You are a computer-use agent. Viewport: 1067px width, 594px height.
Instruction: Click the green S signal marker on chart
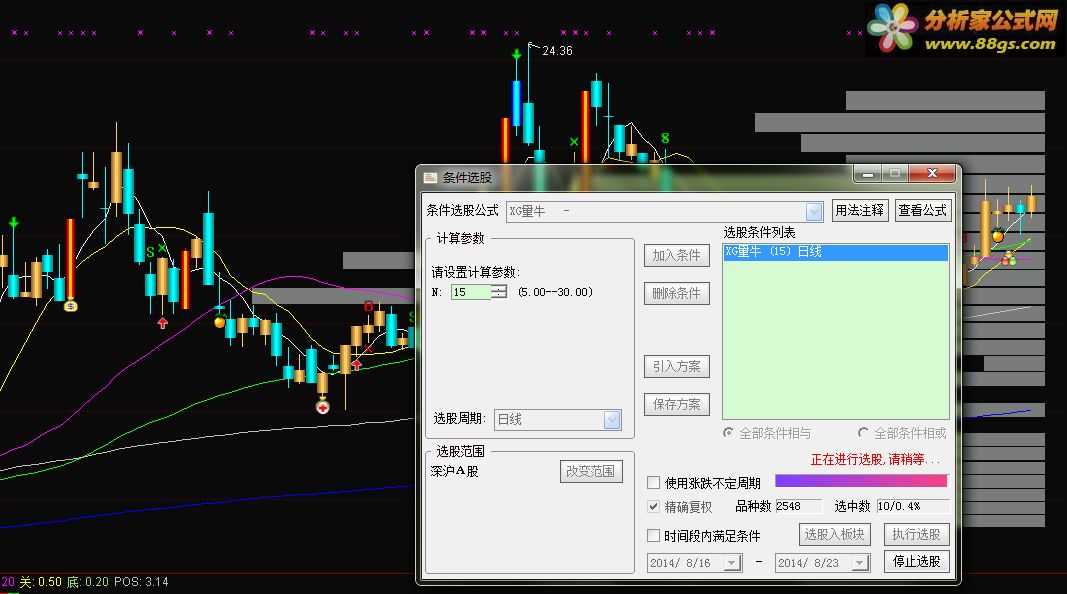point(150,253)
